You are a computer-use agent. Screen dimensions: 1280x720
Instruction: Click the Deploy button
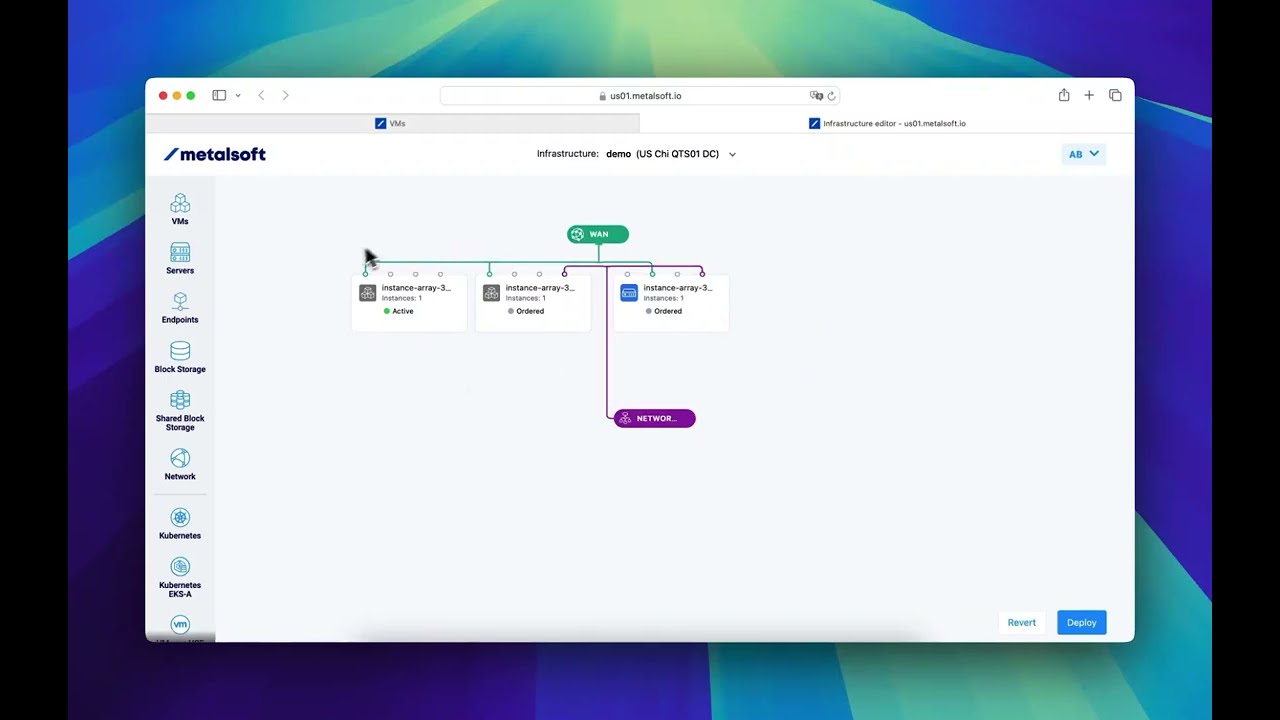pyautogui.click(x=1082, y=622)
